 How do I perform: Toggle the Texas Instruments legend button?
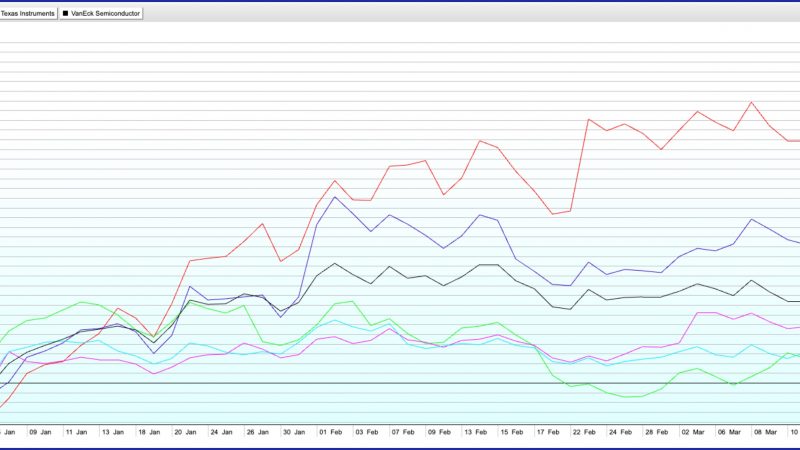coord(28,14)
